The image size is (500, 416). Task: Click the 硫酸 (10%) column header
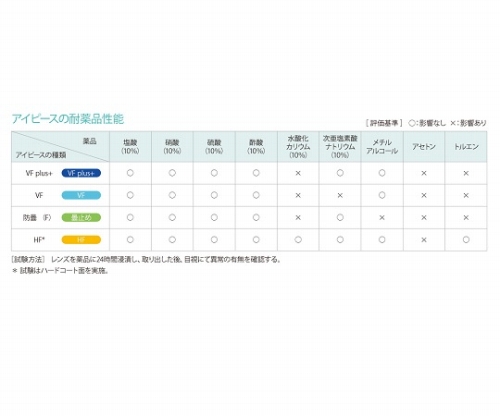coord(214,147)
